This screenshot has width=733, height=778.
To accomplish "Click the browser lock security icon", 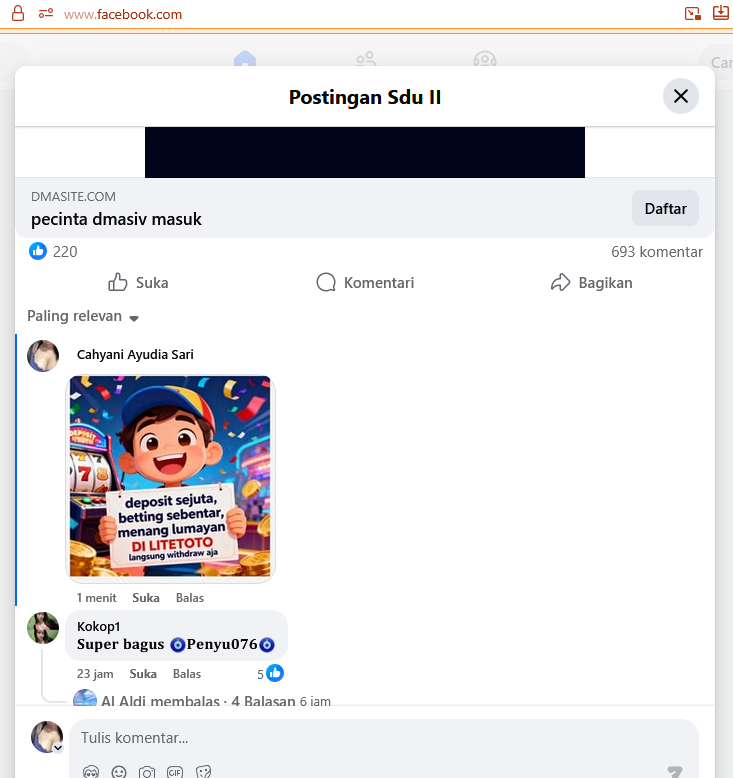I will pyautogui.click(x=18, y=13).
